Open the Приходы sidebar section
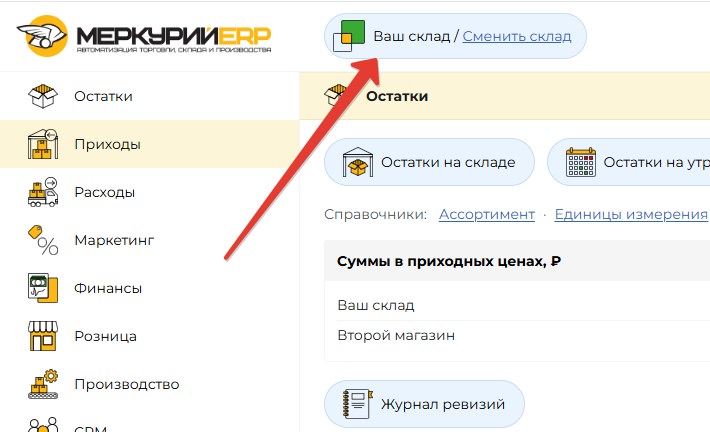This screenshot has height=432, width=710. (x=149, y=144)
